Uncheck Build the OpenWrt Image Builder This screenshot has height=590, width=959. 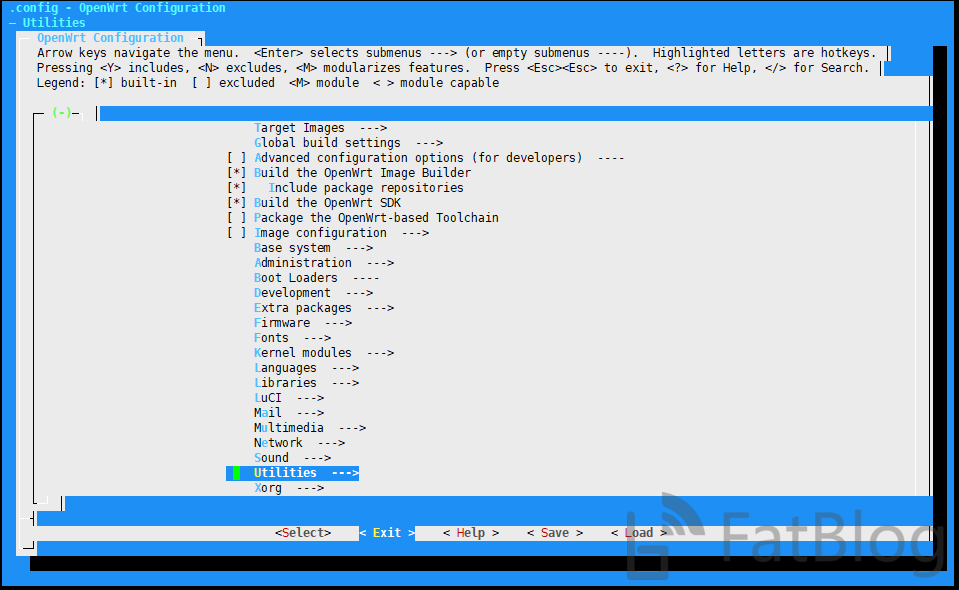click(237, 173)
